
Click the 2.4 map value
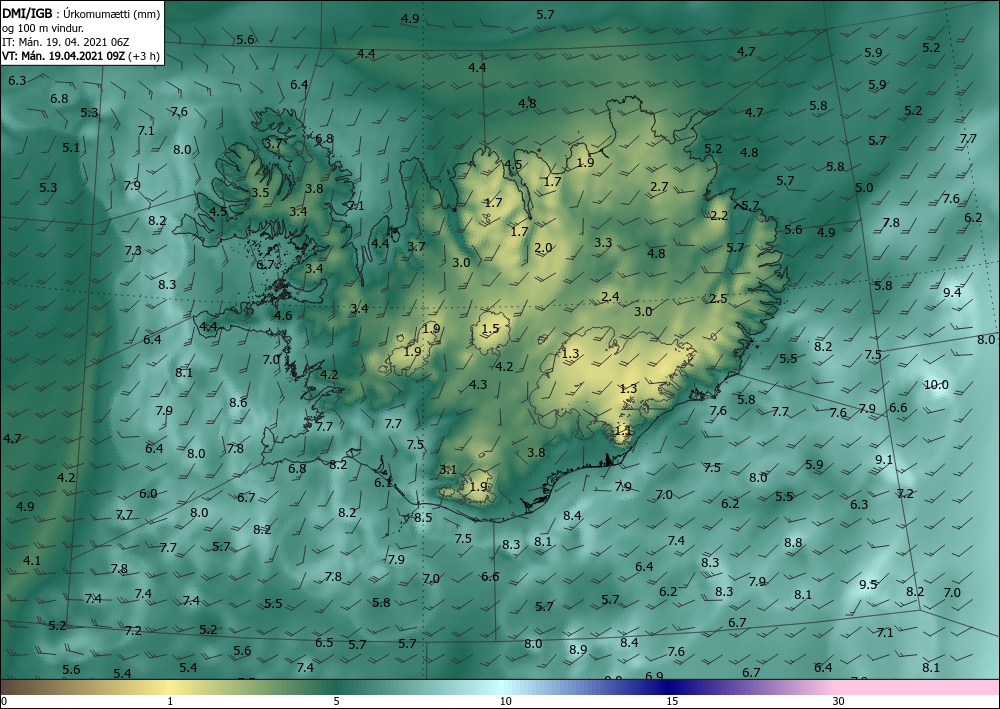coord(610,296)
